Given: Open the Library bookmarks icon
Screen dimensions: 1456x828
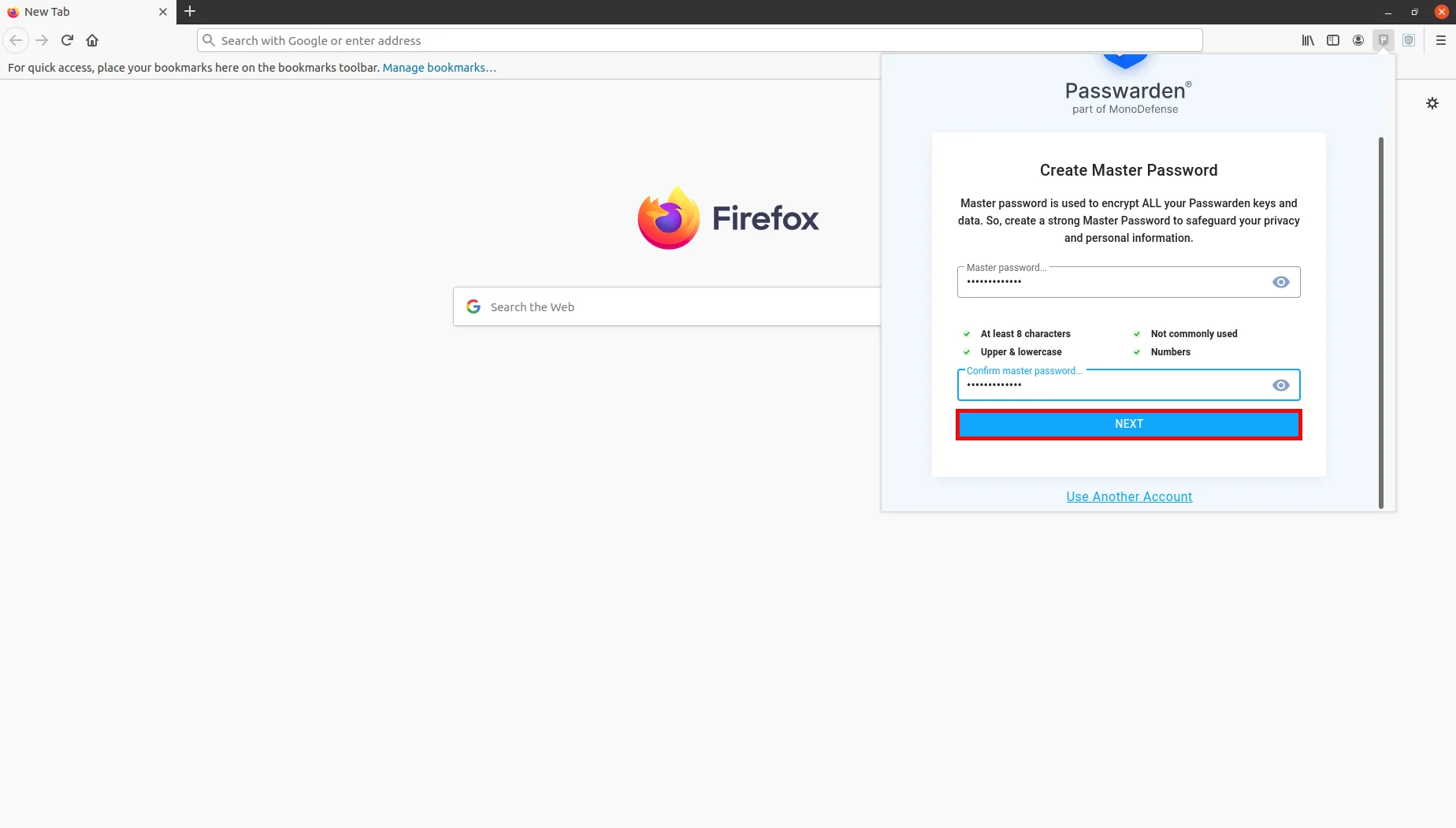Looking at the screenshot, I should click(x=1308, y=40).
